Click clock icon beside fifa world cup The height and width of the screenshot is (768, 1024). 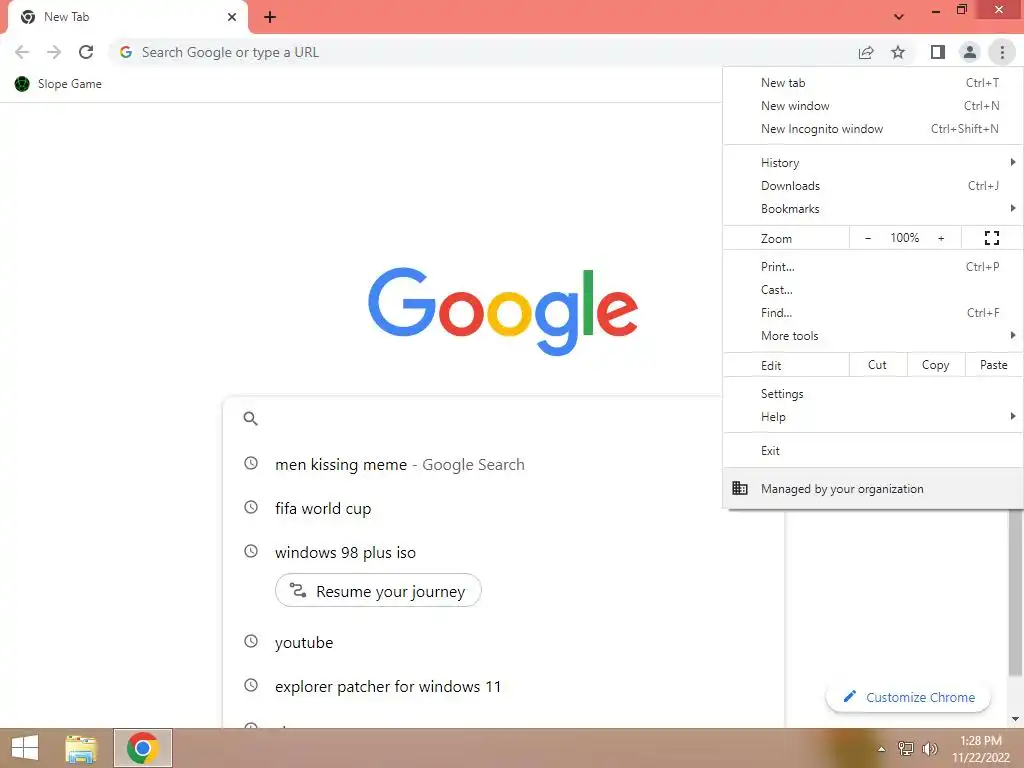pos(251,507)
